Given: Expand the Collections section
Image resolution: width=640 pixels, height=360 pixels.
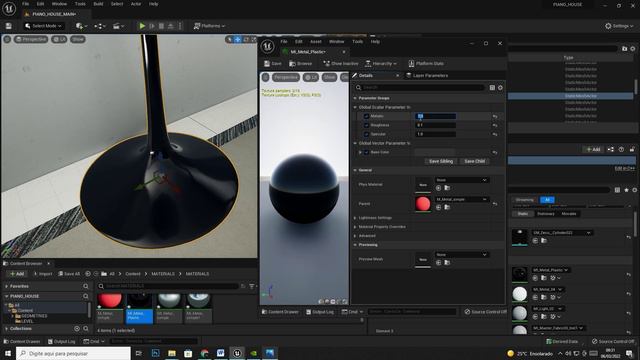Looking at the screenshot, I should 7,329.
